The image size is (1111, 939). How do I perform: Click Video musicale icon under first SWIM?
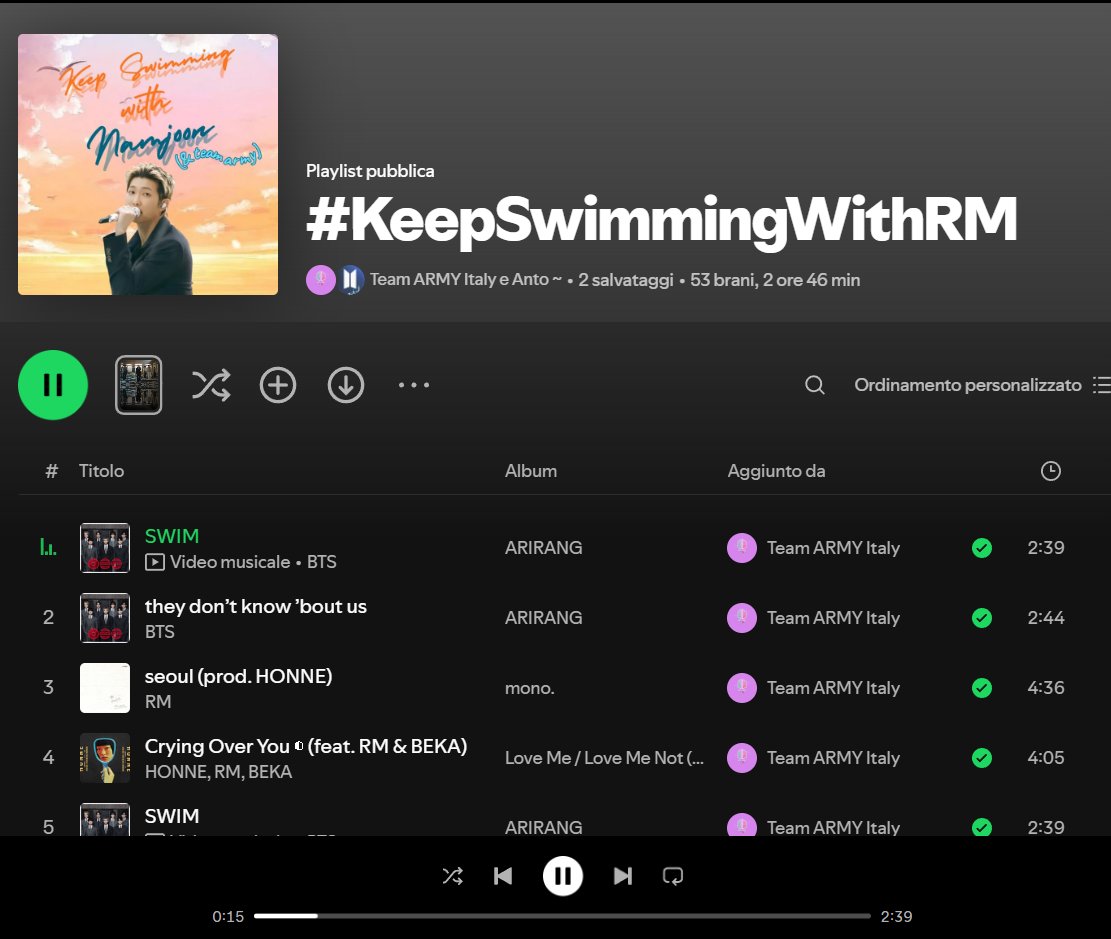click(x=154, y=562)
